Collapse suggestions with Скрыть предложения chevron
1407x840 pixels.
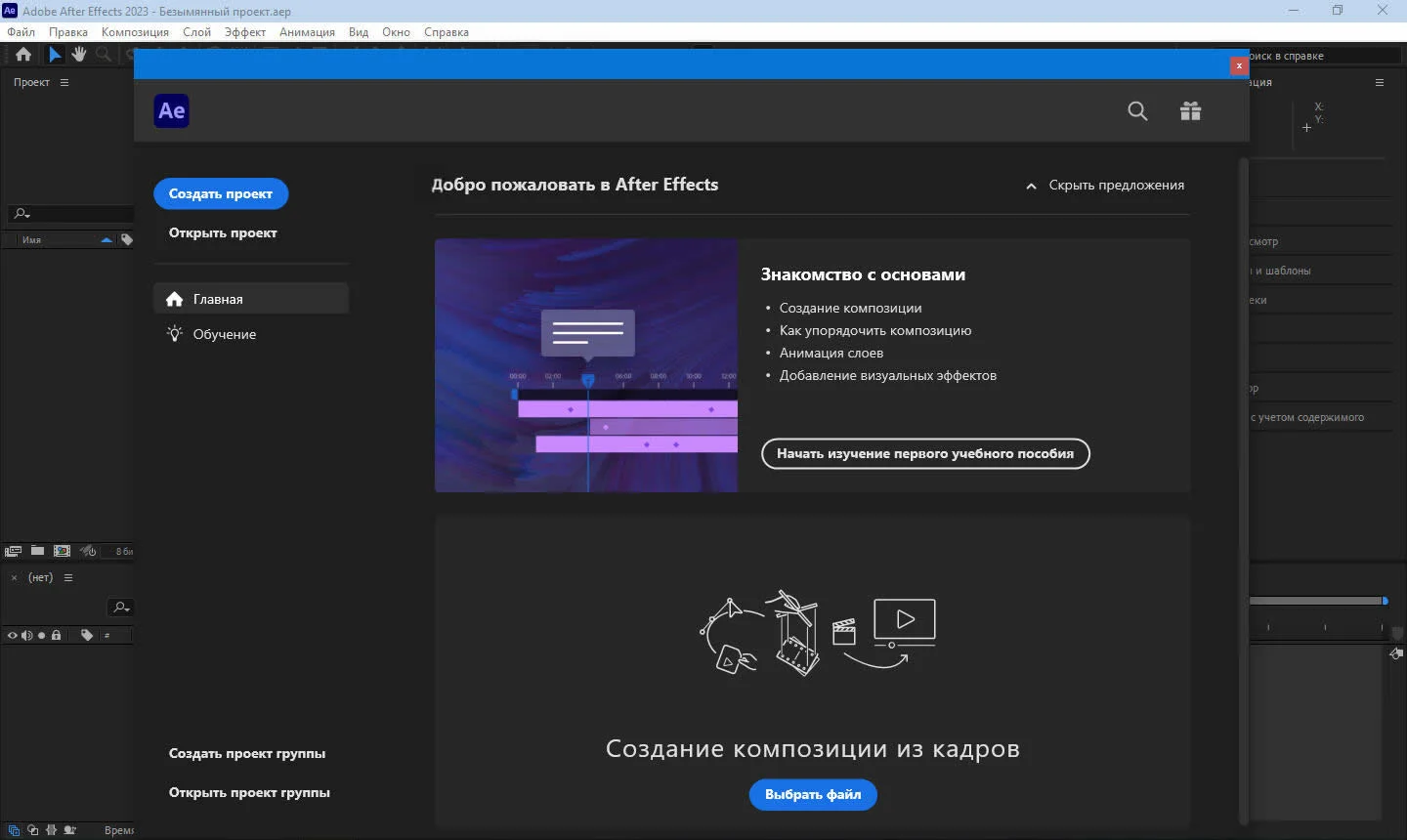tap(1031, 186)
